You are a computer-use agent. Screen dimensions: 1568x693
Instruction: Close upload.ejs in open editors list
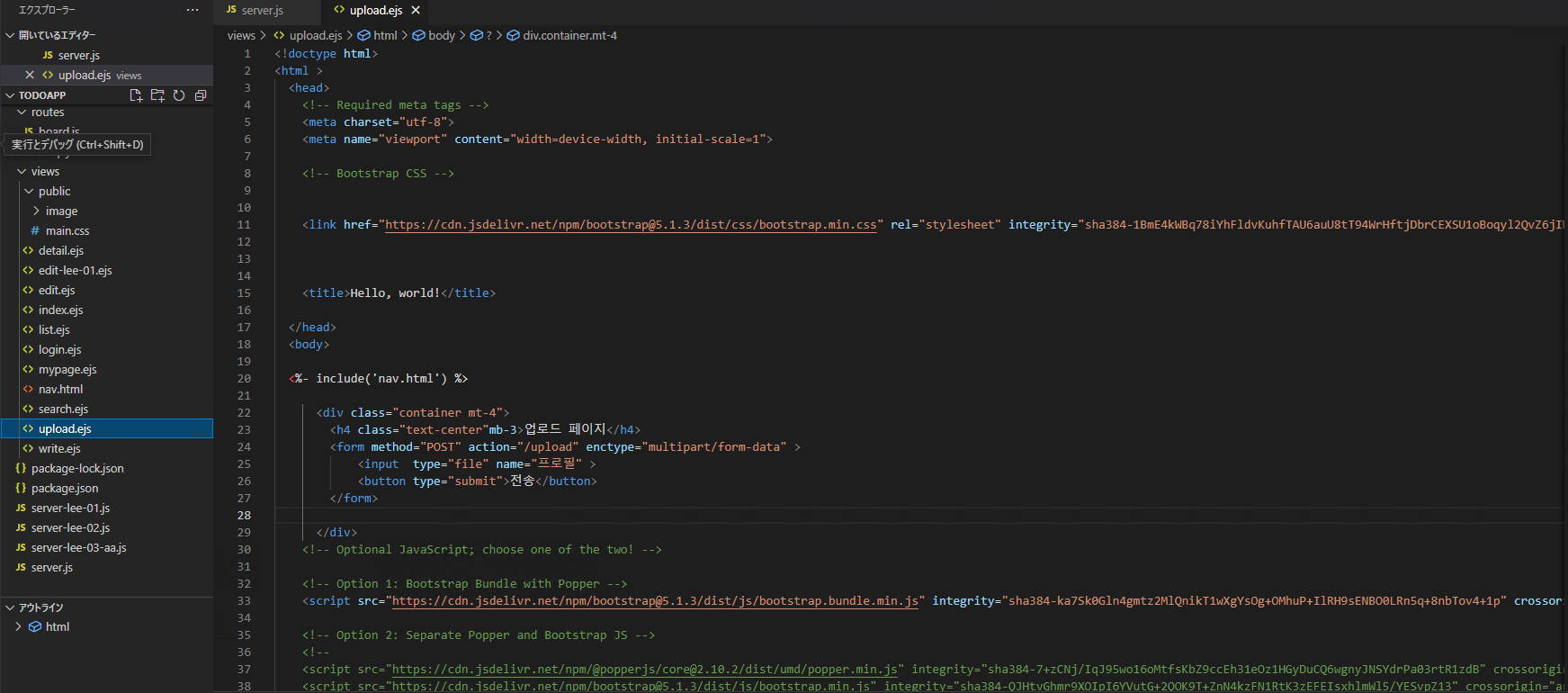(30, 76)
